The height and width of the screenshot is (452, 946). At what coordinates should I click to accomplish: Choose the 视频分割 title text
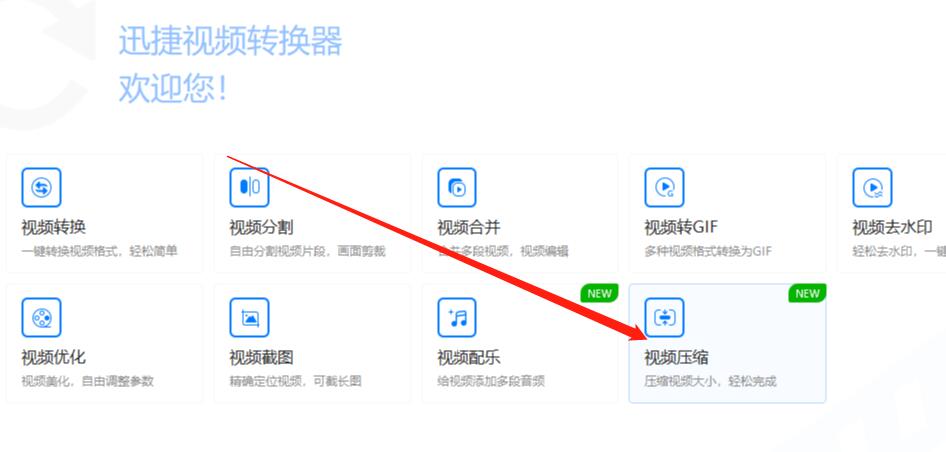pos(261,227)
